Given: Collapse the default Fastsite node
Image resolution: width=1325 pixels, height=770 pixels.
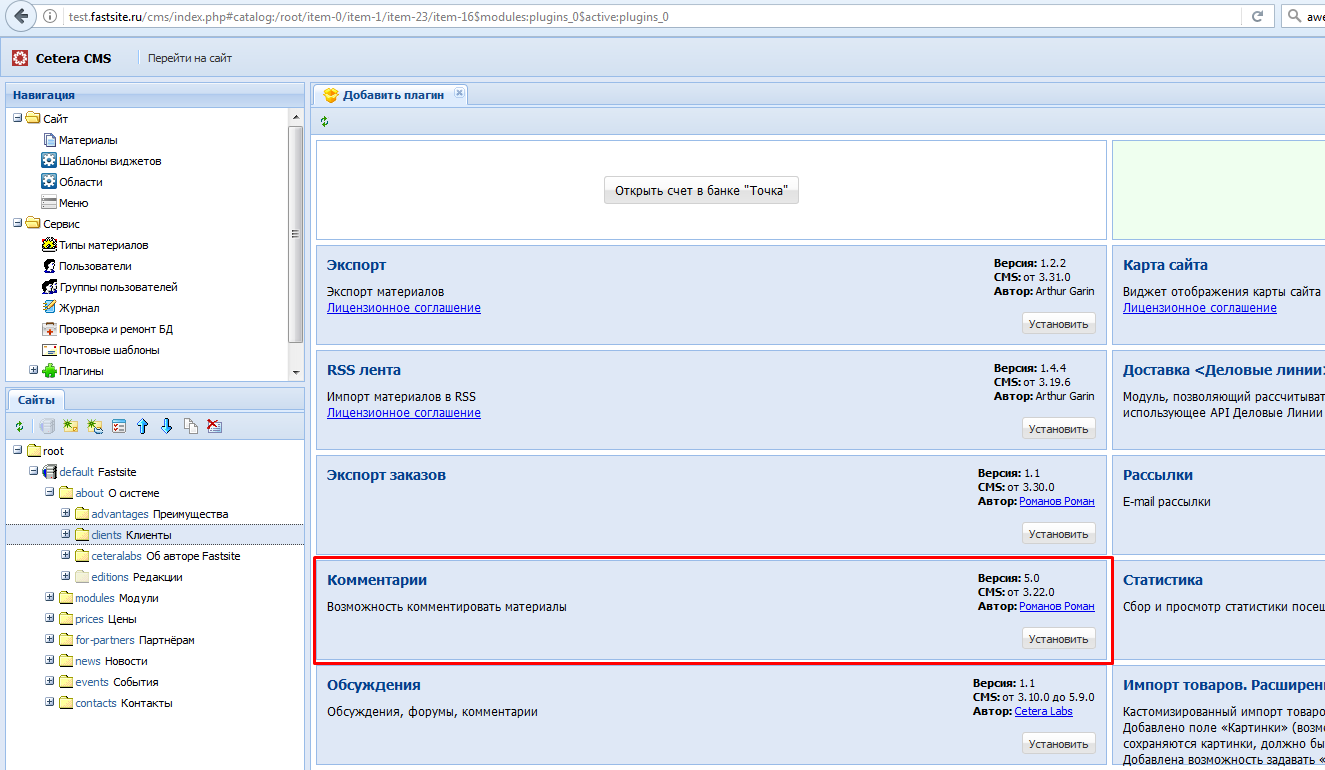Looking at the screenshot, I should 33,471.
